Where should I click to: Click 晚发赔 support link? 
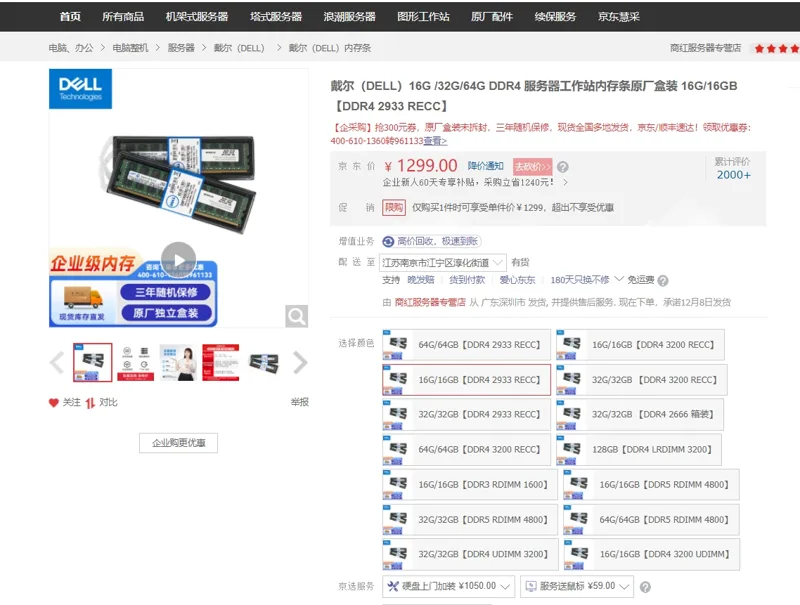tap(421, 280)
